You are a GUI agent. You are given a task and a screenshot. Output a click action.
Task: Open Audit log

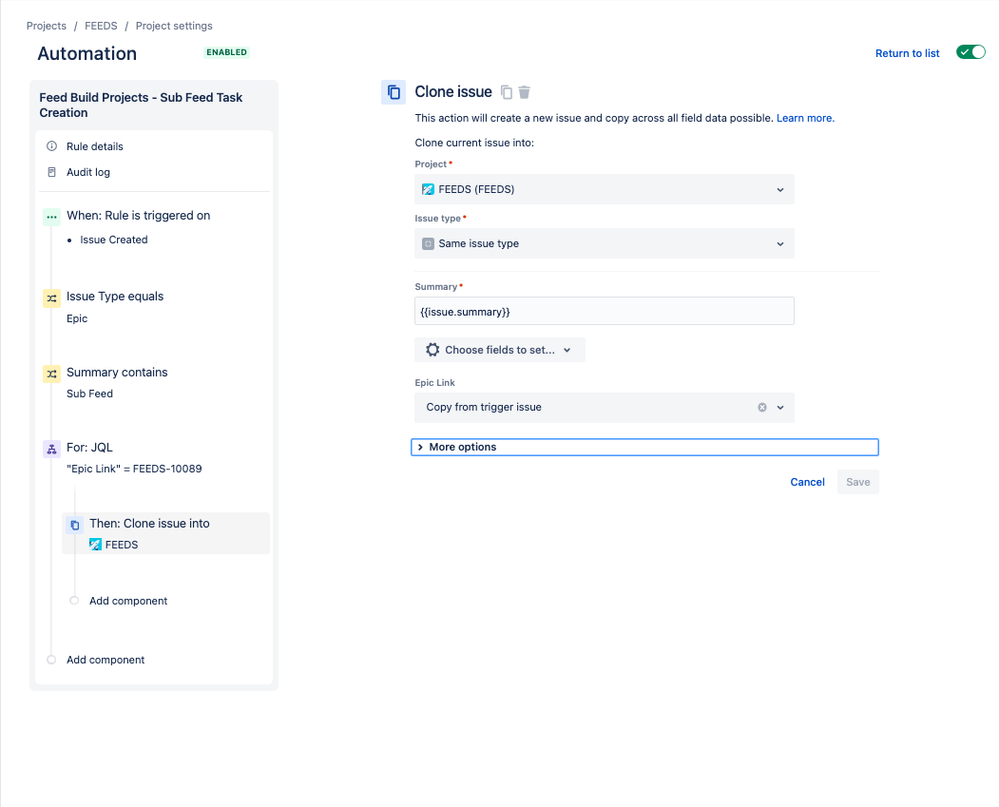tap(88, 172)
